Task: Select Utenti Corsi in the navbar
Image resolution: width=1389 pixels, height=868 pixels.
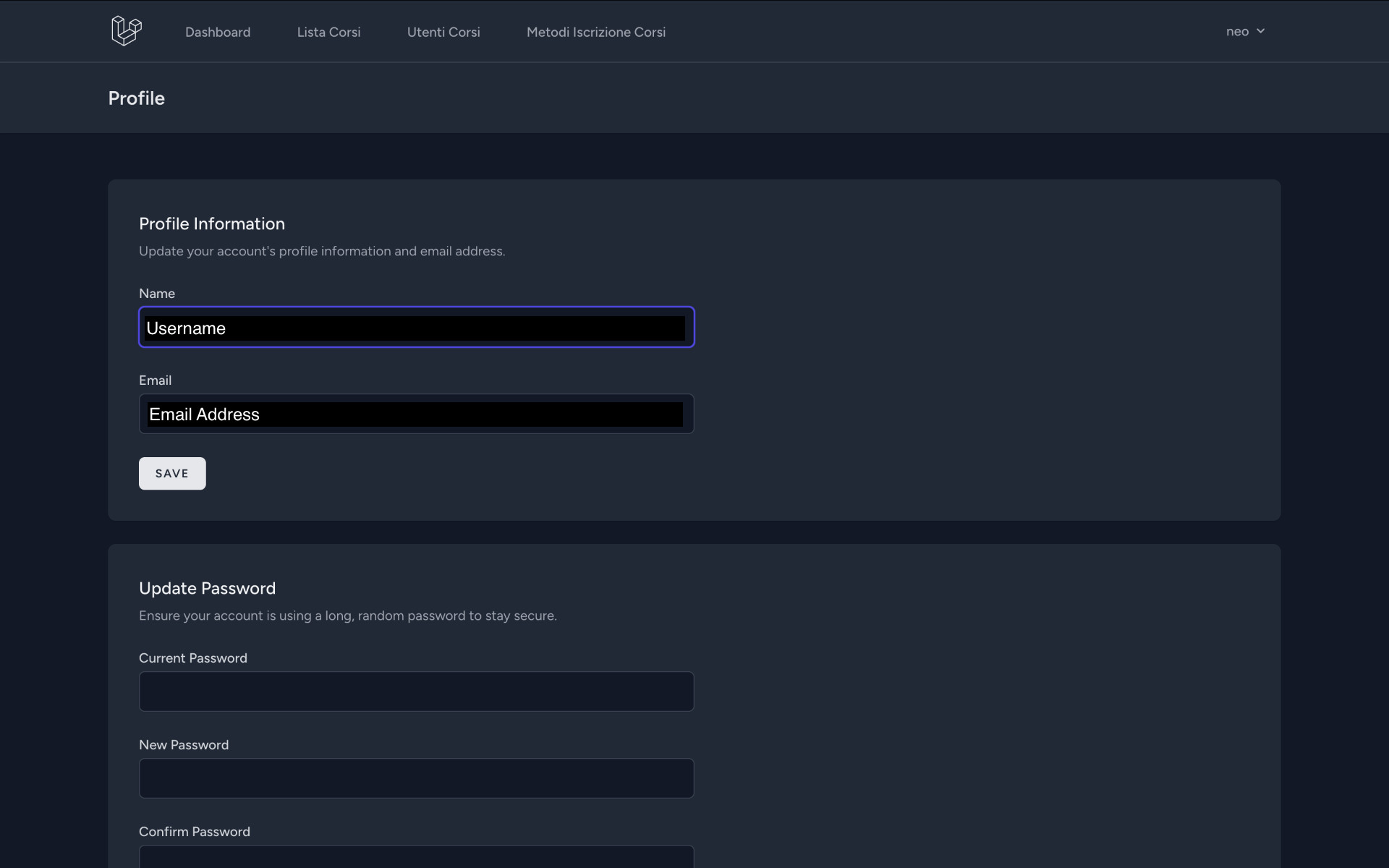Action: click(x=443, y=32)
